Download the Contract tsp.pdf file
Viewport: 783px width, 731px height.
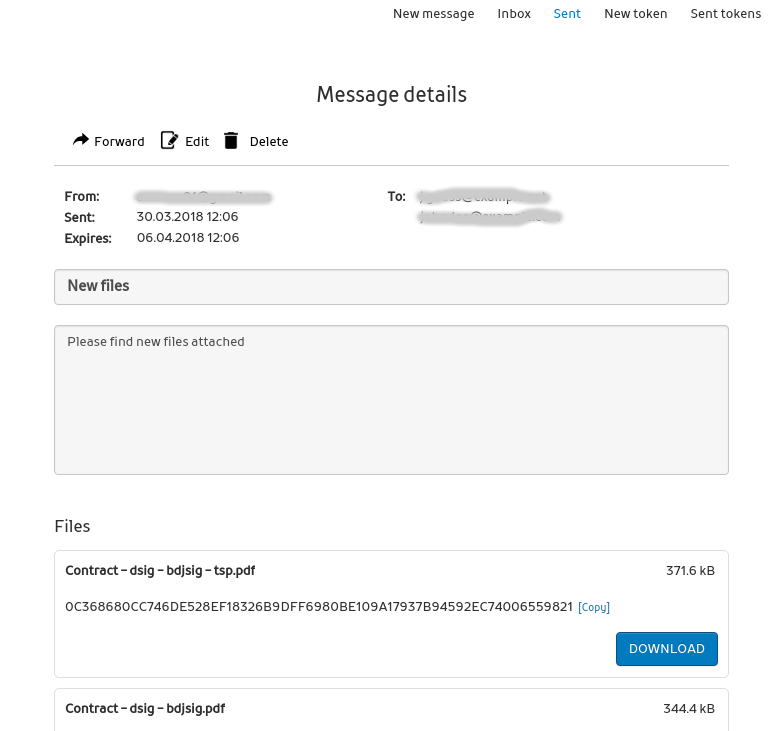(x=666, y=648)
